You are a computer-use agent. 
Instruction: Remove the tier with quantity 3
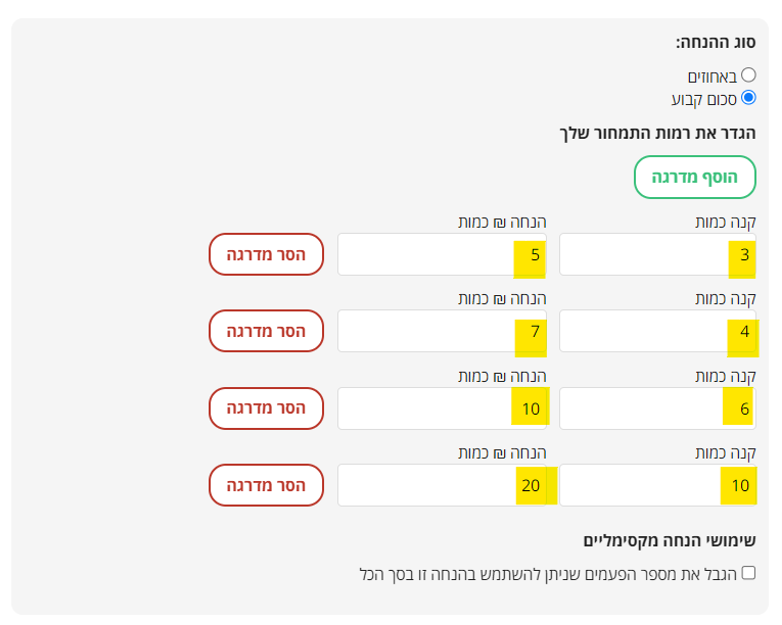266,254
